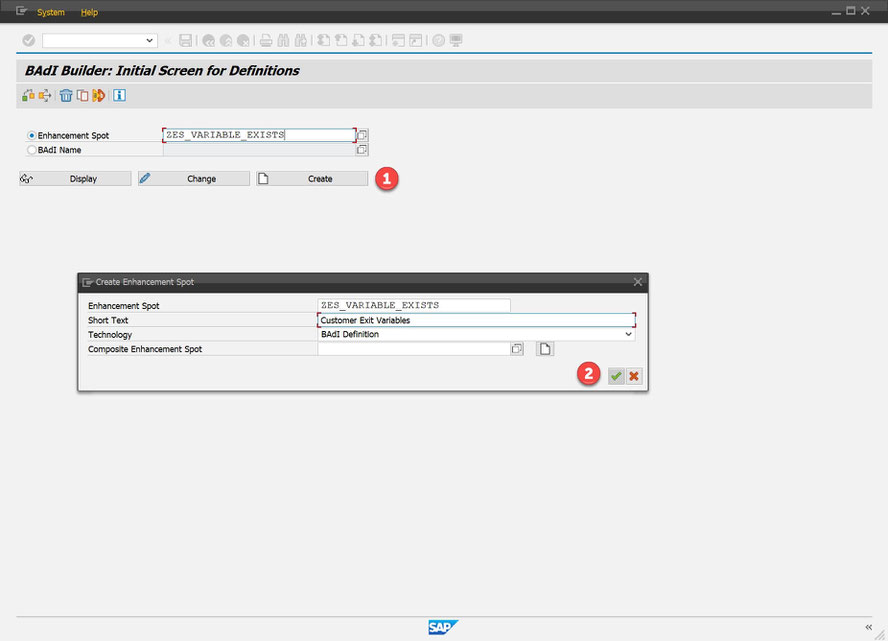Select the Enhancement Spot radio button

(32, 135)
